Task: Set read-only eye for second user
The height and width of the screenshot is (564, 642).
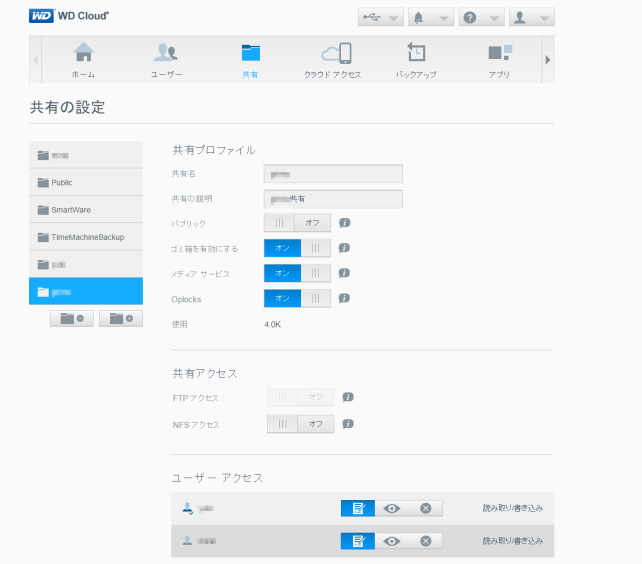Action: pyautogui.click(x=392, y=541)
